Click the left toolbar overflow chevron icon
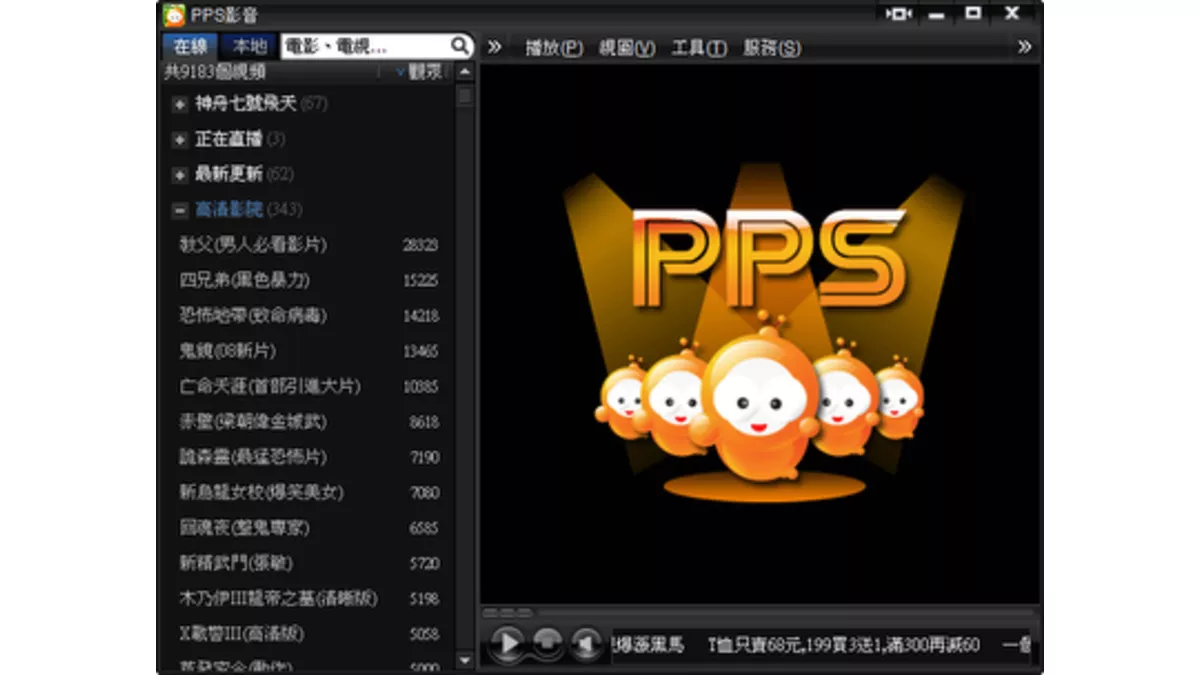1200x675 pixels. tap(492, 46)
